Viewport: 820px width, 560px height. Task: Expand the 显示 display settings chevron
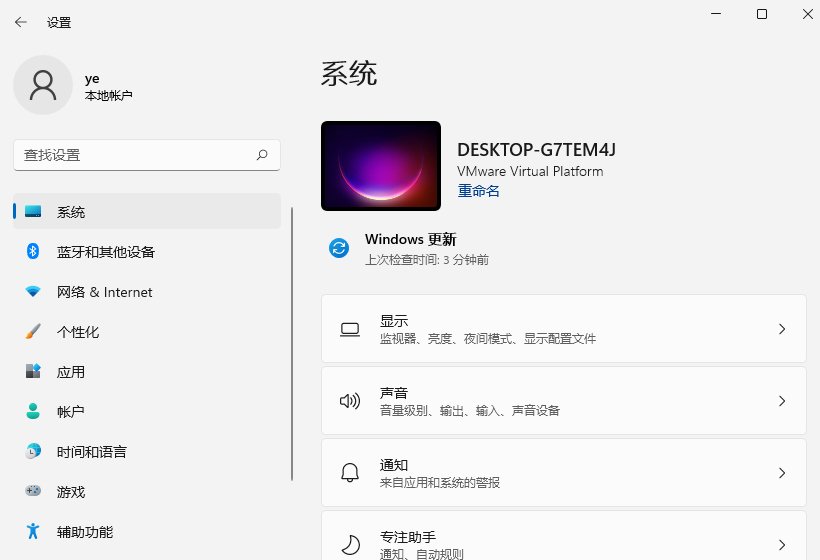[x=782, y=329]
